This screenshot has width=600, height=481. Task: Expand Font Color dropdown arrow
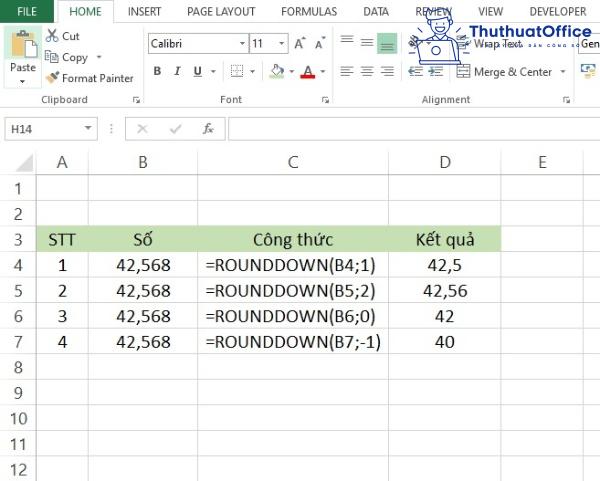pyautogui.click(x=323, y=71)
